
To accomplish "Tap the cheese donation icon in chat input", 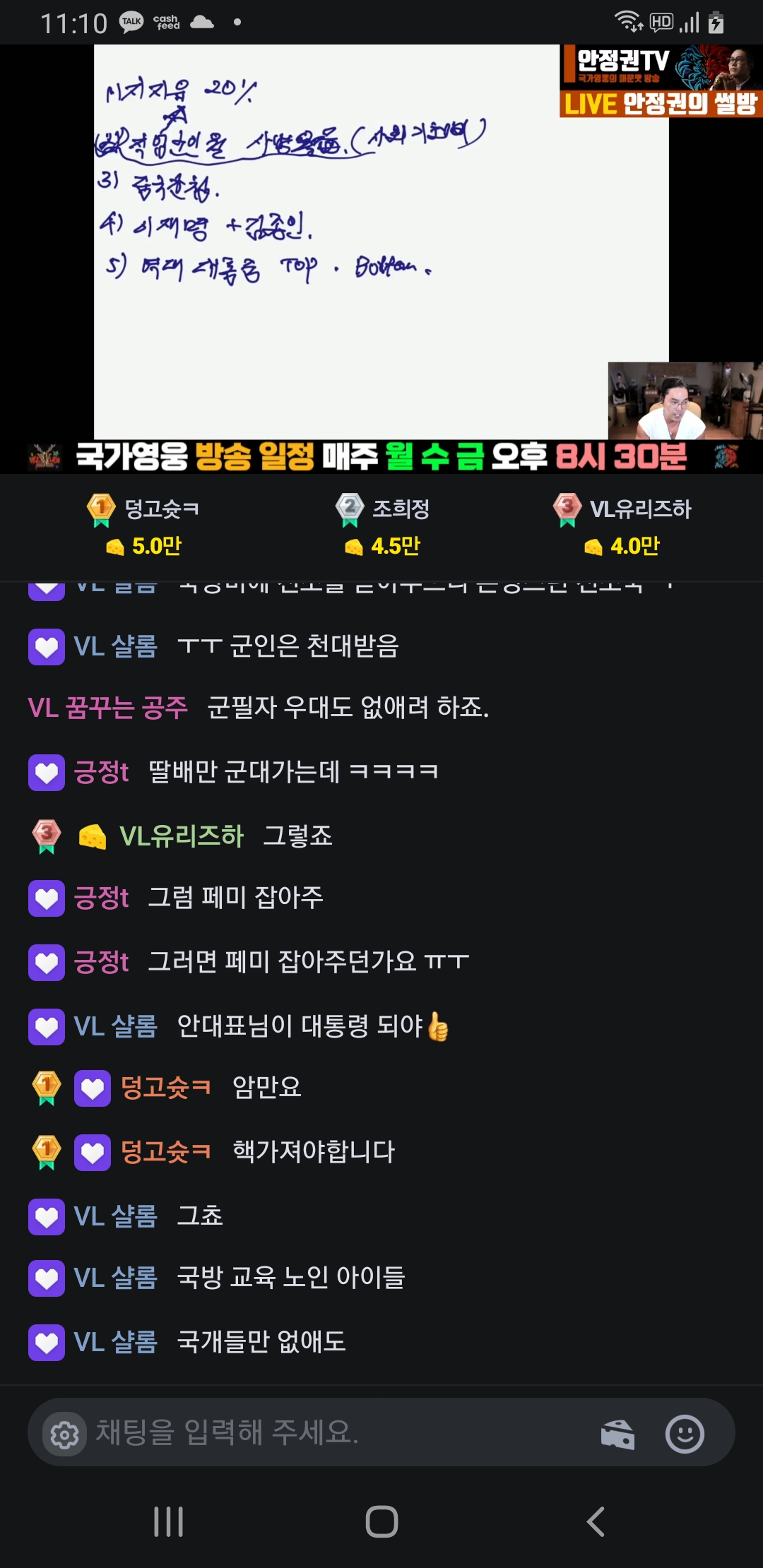I will pos(617,1435).
